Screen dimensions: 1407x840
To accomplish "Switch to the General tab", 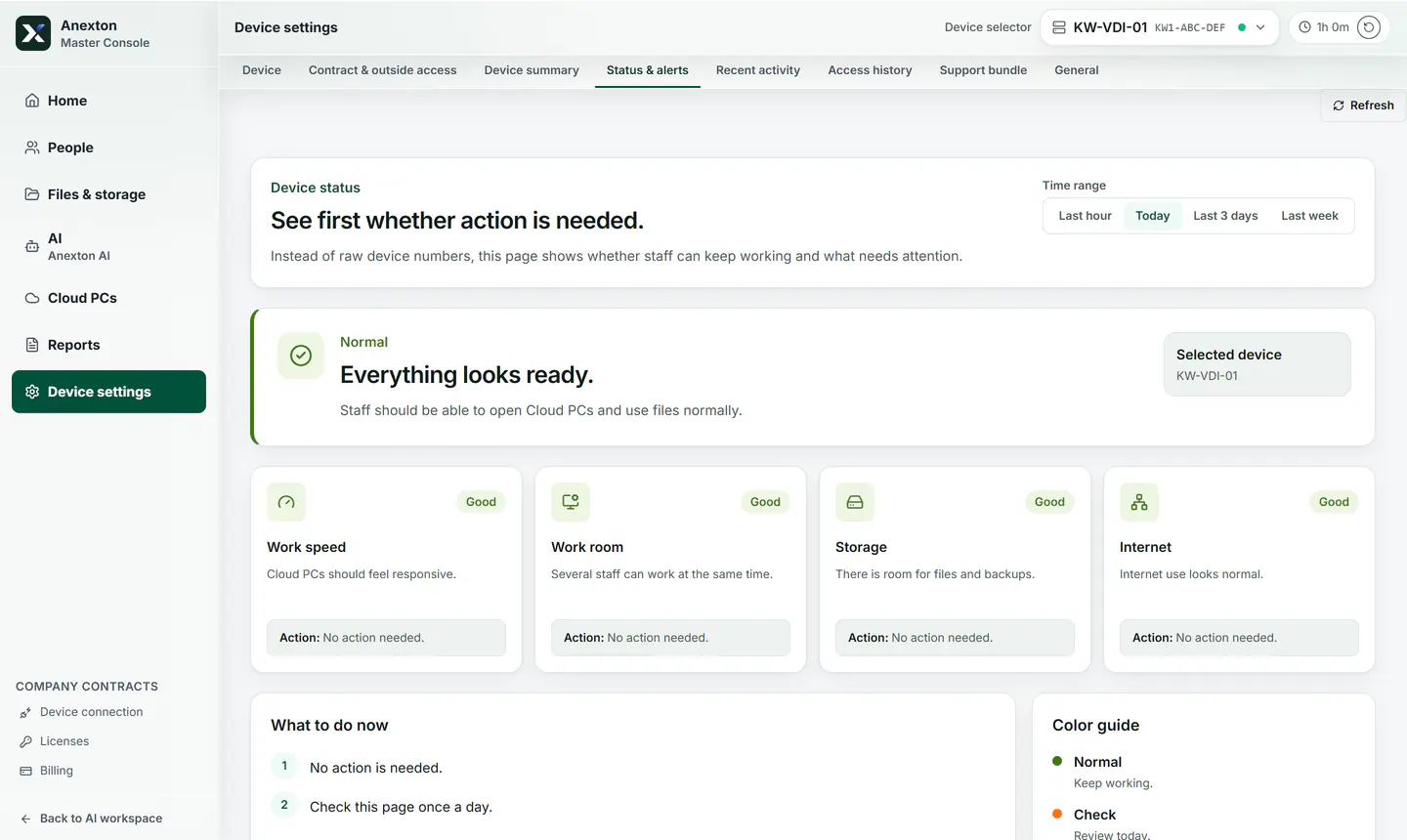I will [x=1077, y=70].
